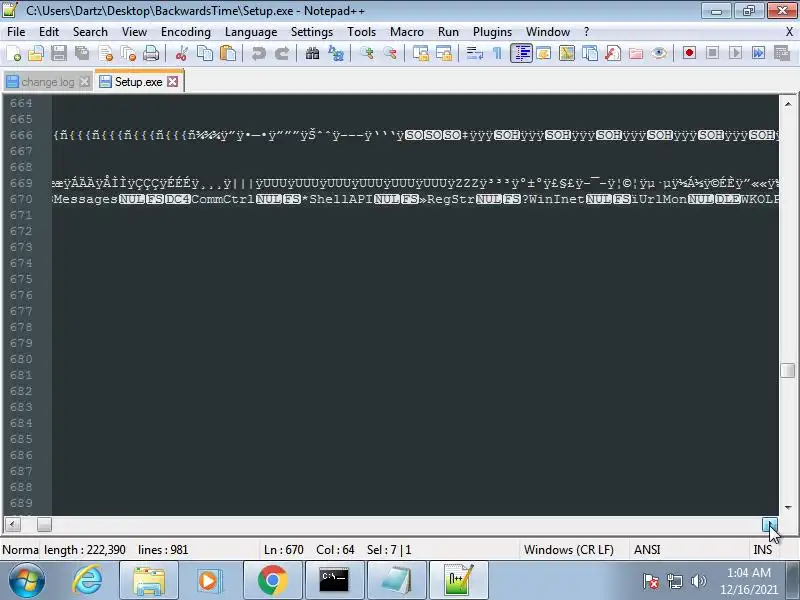Click the Save All toolbar icon
The width and height of the screenshot is (800, 600).
point(82,53)
